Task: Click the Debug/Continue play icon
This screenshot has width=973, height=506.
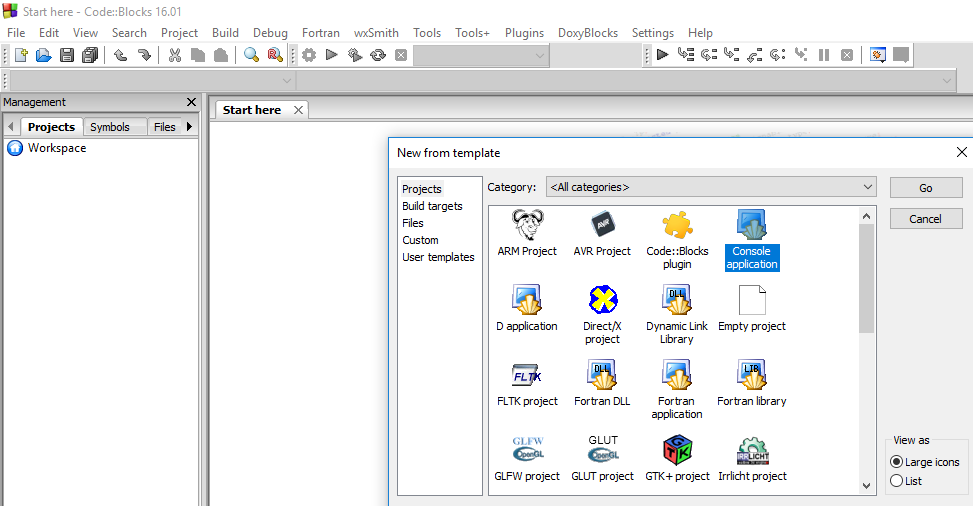Action: tap(662, 55)
